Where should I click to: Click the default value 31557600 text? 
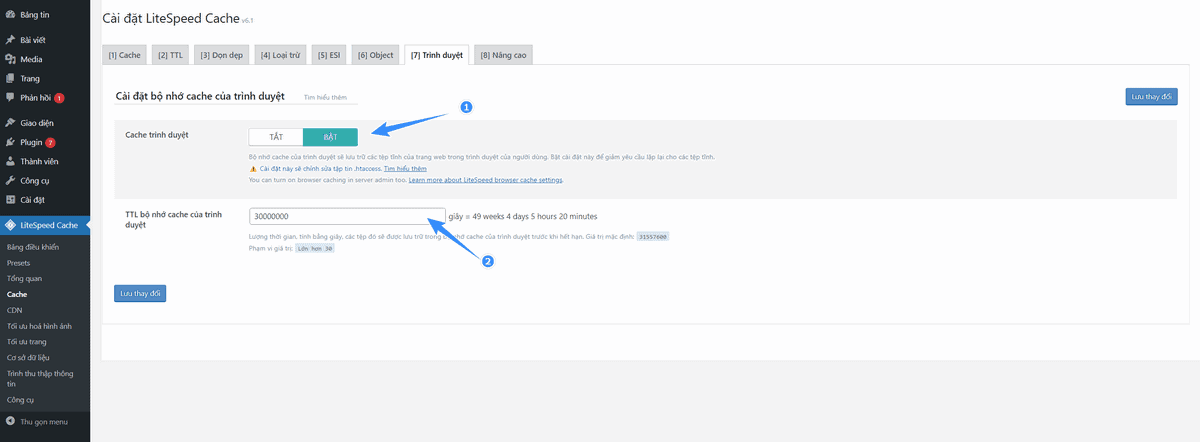pos(653,237)
